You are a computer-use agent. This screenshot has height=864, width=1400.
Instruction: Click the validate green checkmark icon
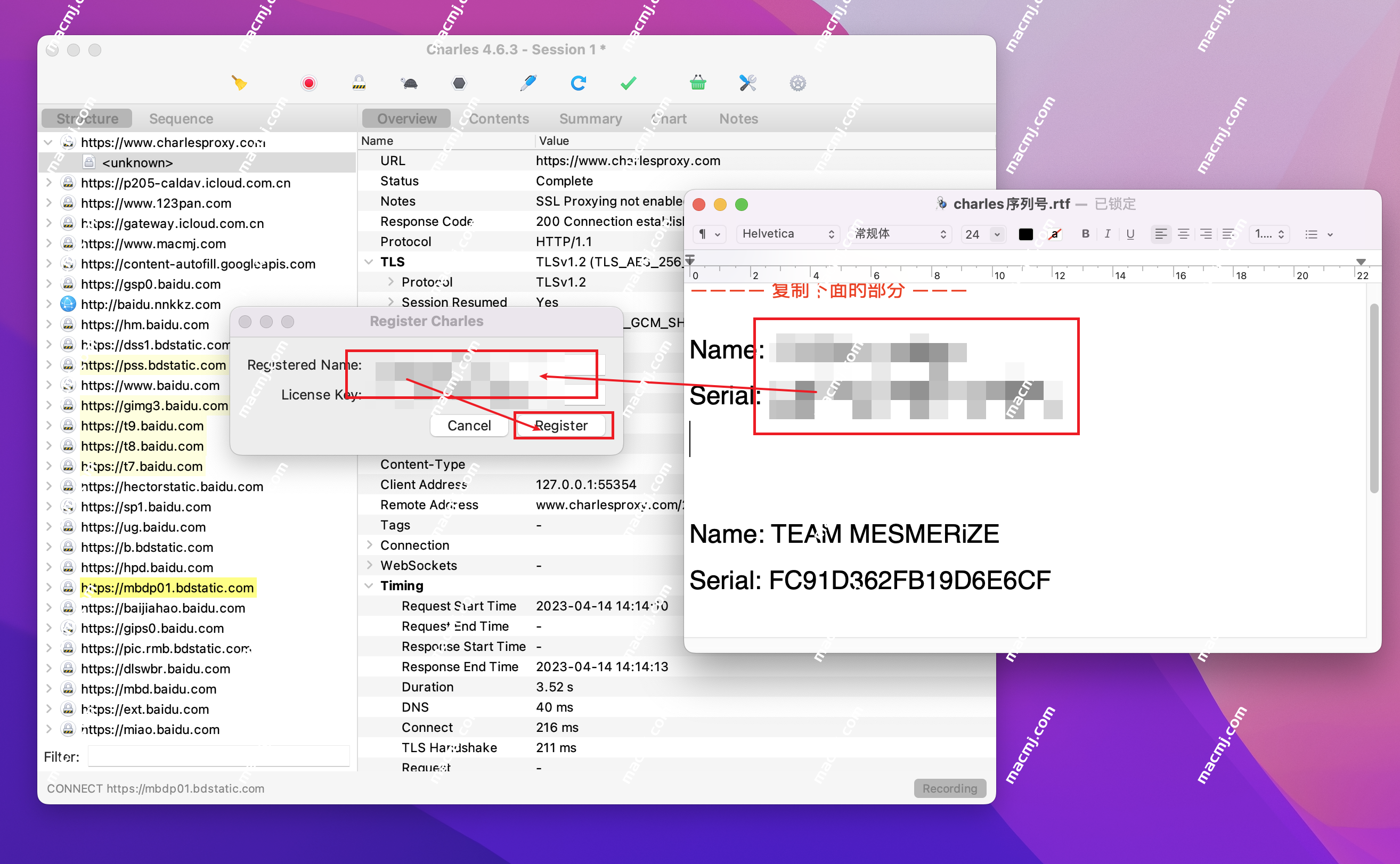point(628,84)
